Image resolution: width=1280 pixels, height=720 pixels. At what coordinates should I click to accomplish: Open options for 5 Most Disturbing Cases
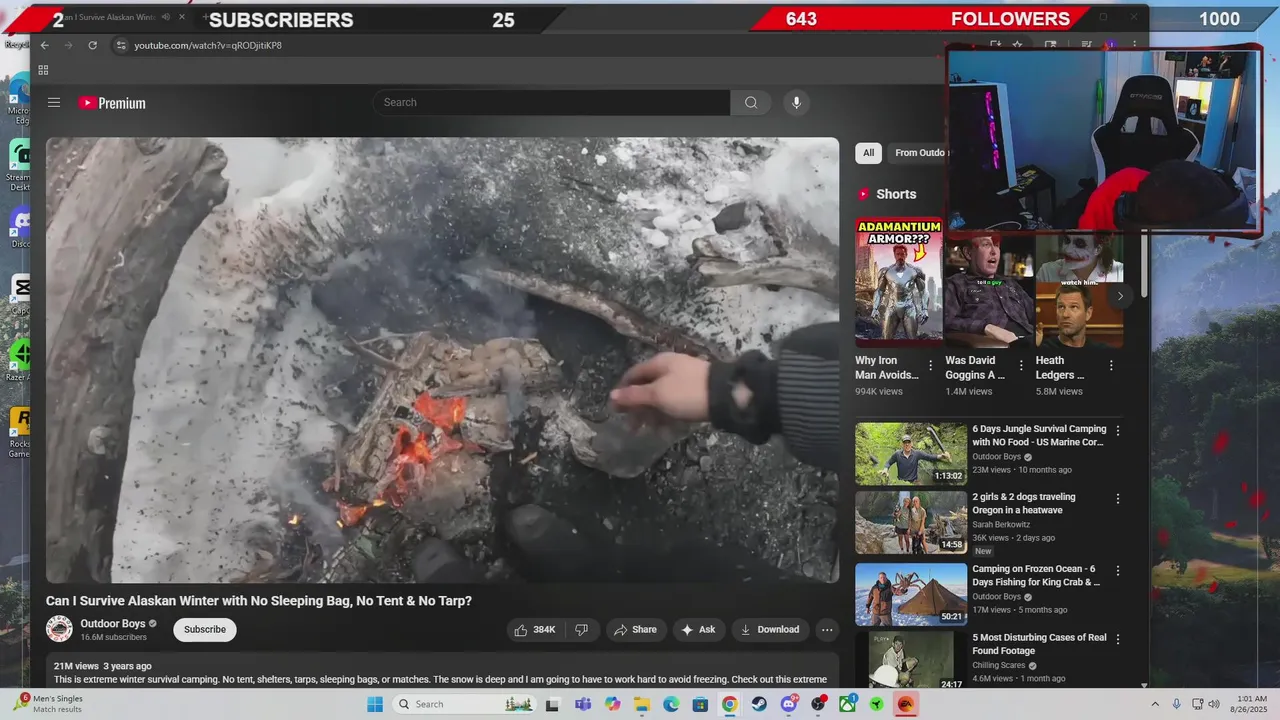(1118, 639)
